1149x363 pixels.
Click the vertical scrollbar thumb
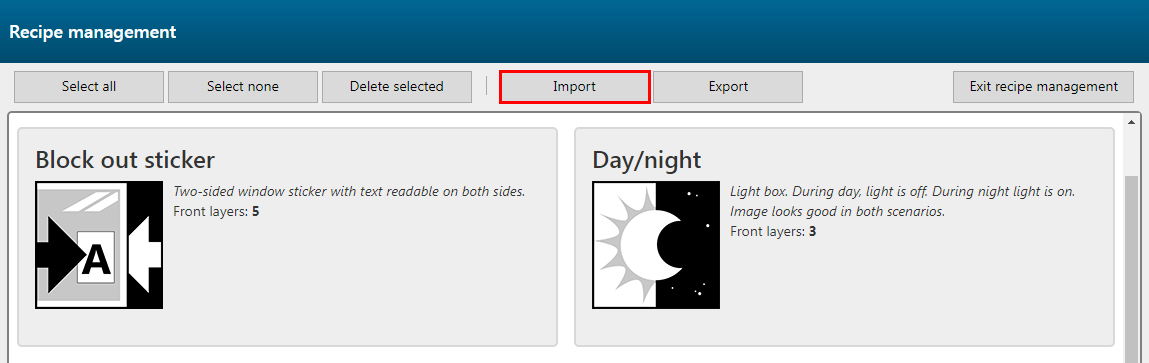click(x=1131, y=268)
